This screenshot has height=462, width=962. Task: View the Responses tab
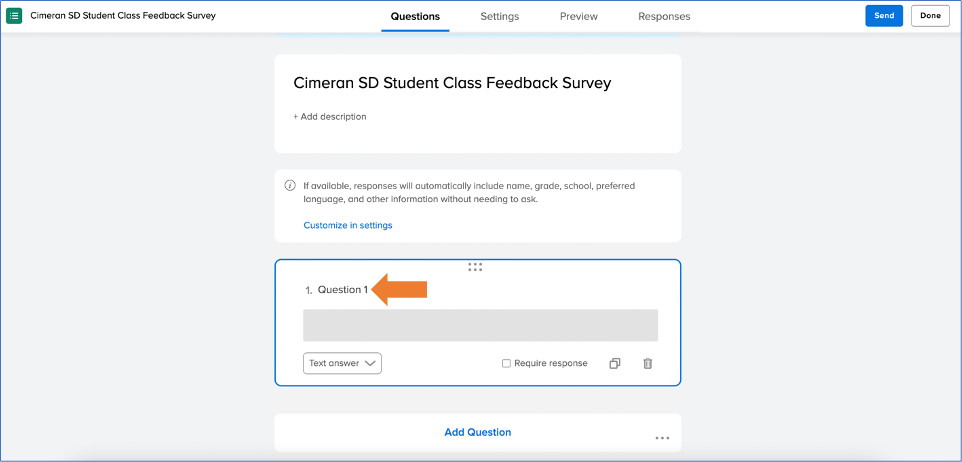click(664, 17)
